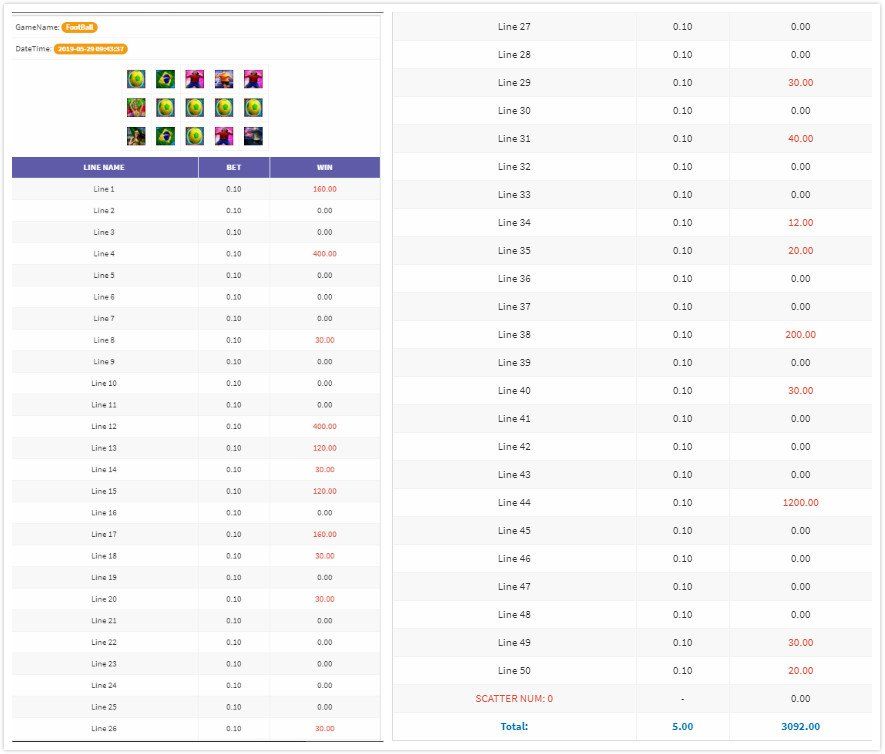
Task: Select the SCATTER NUM: 0 row label
Action: (514, 699)
